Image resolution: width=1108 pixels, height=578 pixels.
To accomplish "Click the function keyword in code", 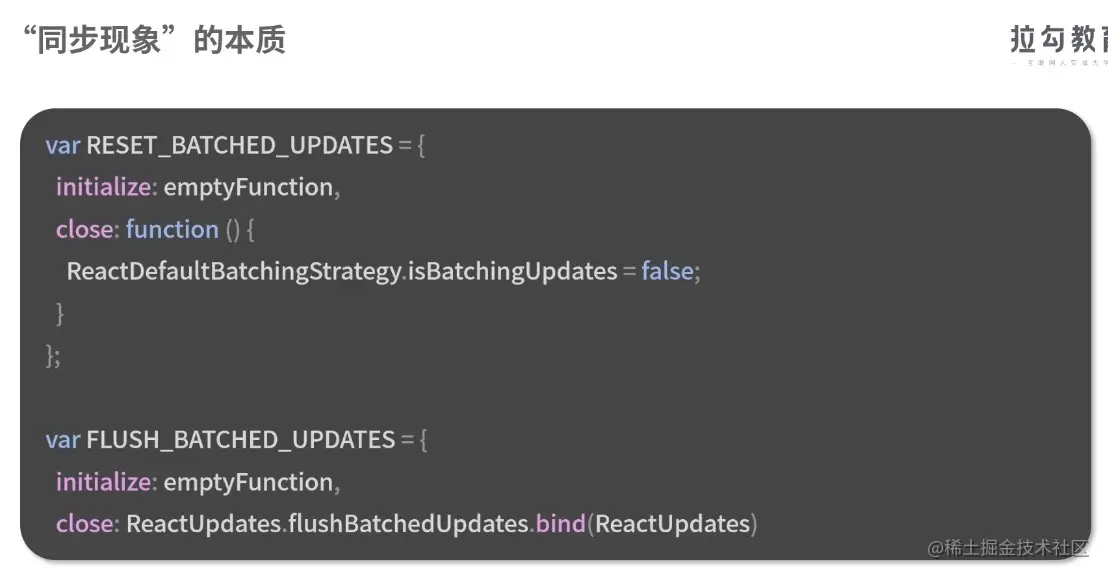I will pos(172,229).
